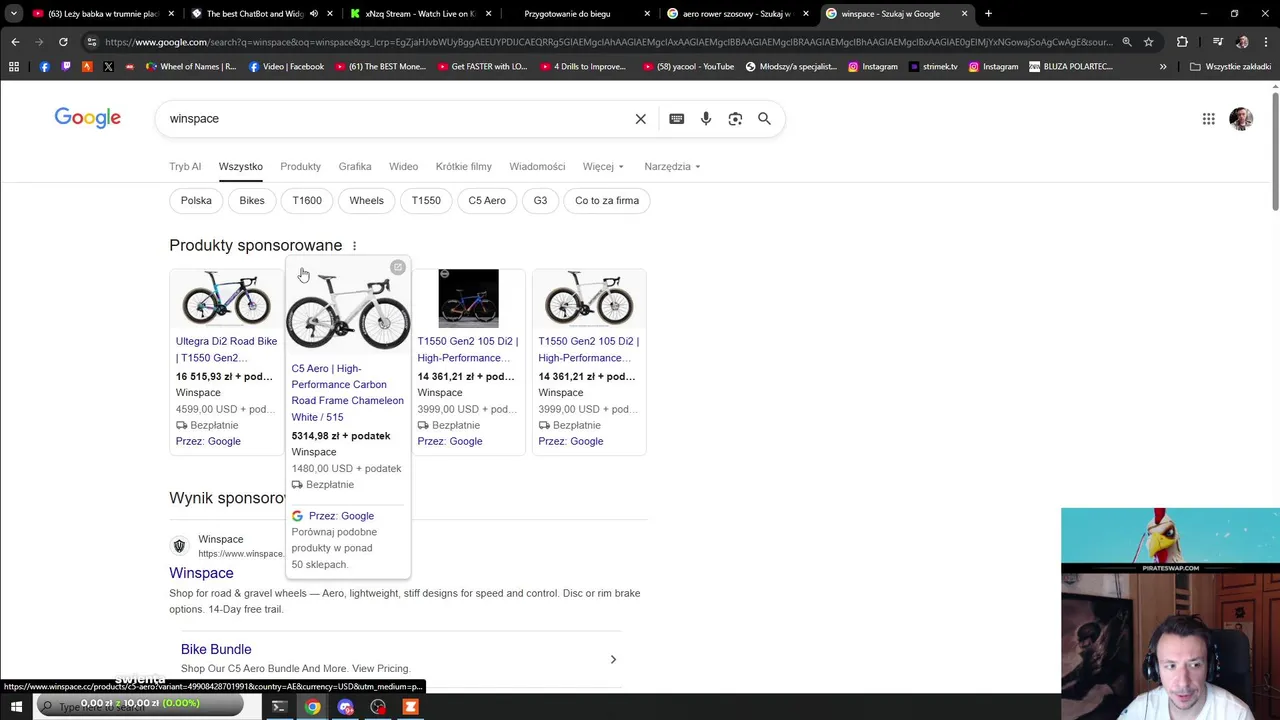Viewport: 1280px width, 720px height.
Task: Open the Facebook bookmark icon
Action: click(x=44, y=67)
